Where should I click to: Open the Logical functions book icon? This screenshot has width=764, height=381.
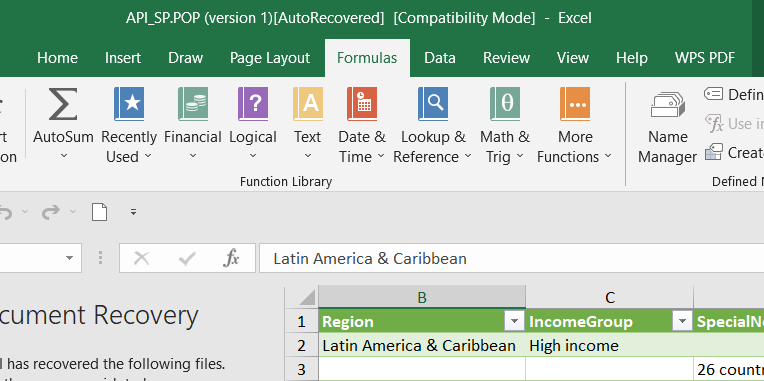253,104
